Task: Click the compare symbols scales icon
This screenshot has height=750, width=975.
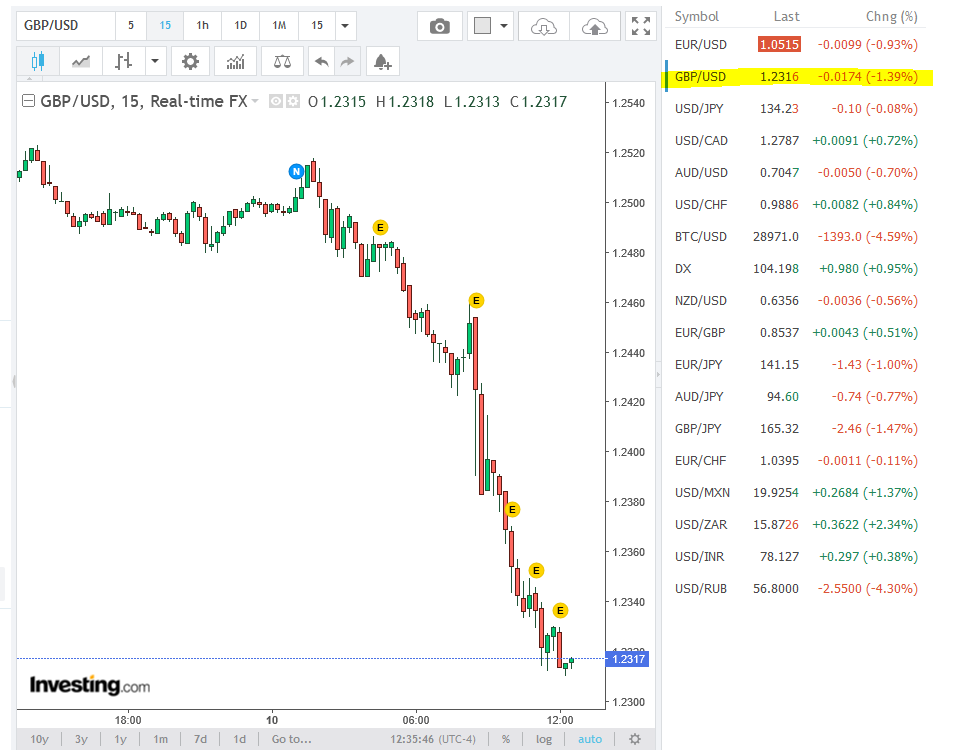Action: click(282, 62)
